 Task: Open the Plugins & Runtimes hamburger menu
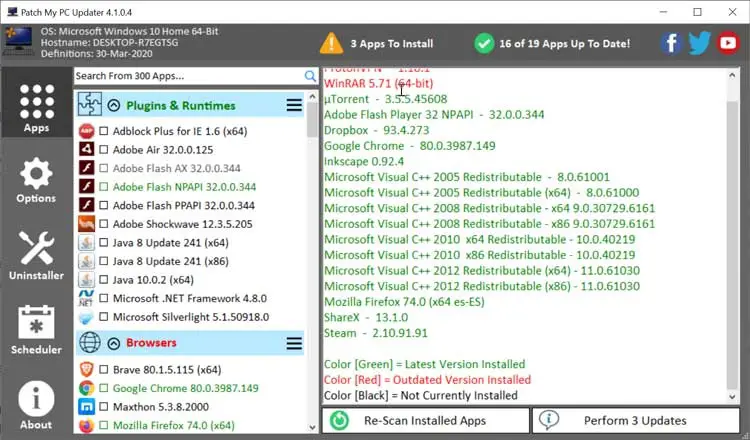(294, 105)
